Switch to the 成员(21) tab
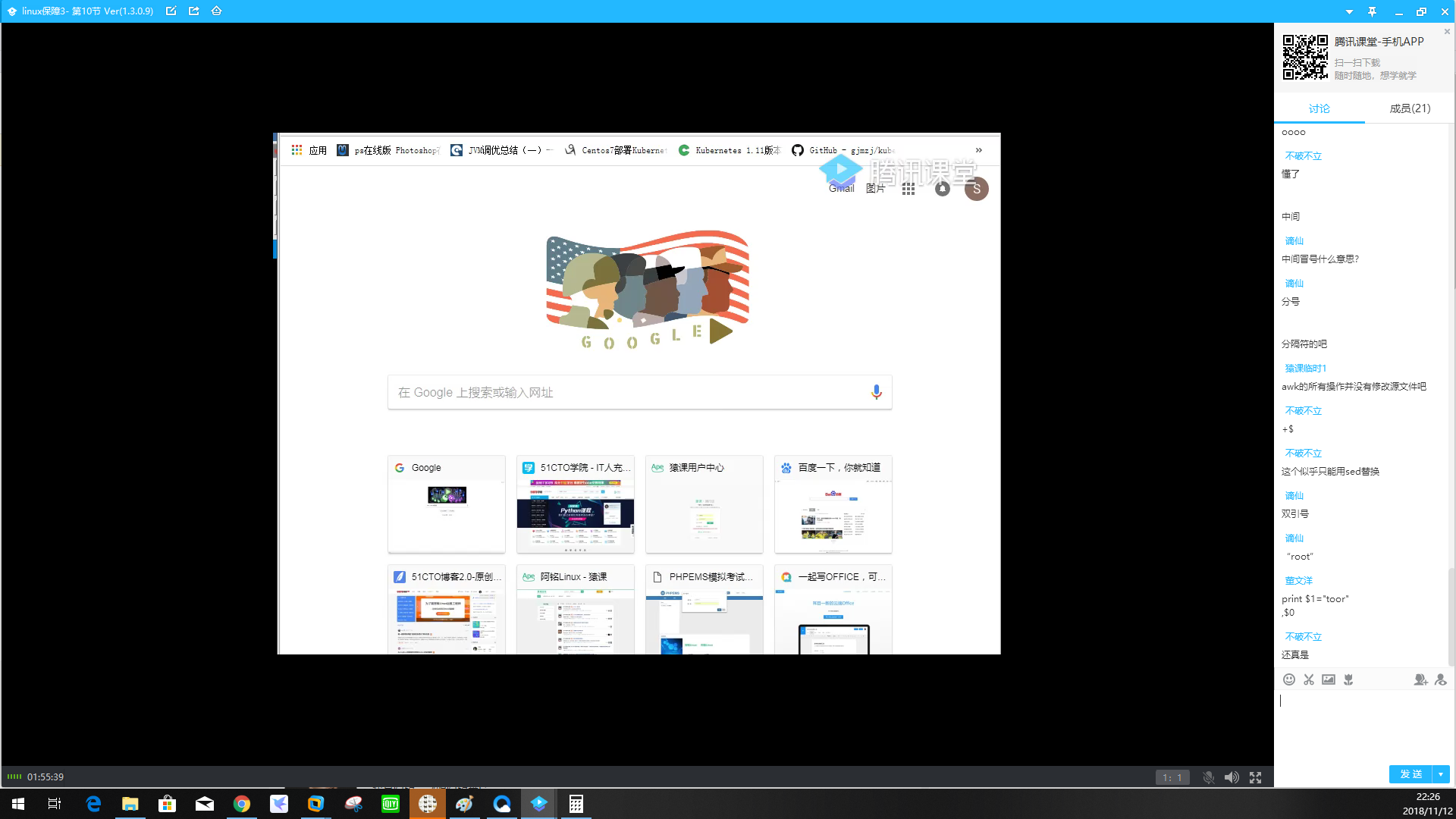 click(1410, 108)
